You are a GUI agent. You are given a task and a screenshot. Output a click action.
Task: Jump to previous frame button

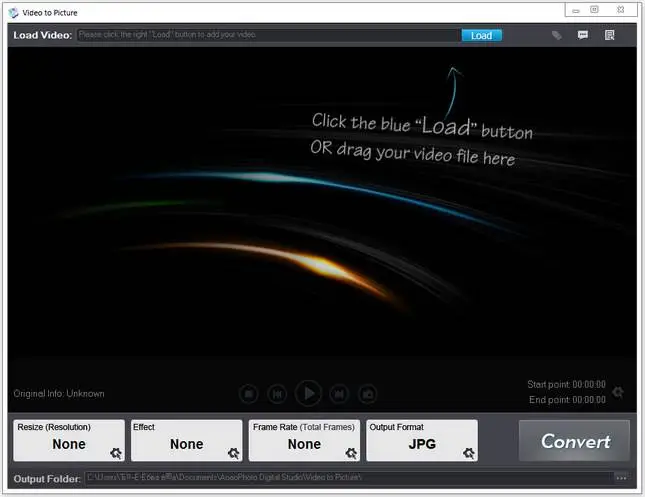tap(277, 394)
